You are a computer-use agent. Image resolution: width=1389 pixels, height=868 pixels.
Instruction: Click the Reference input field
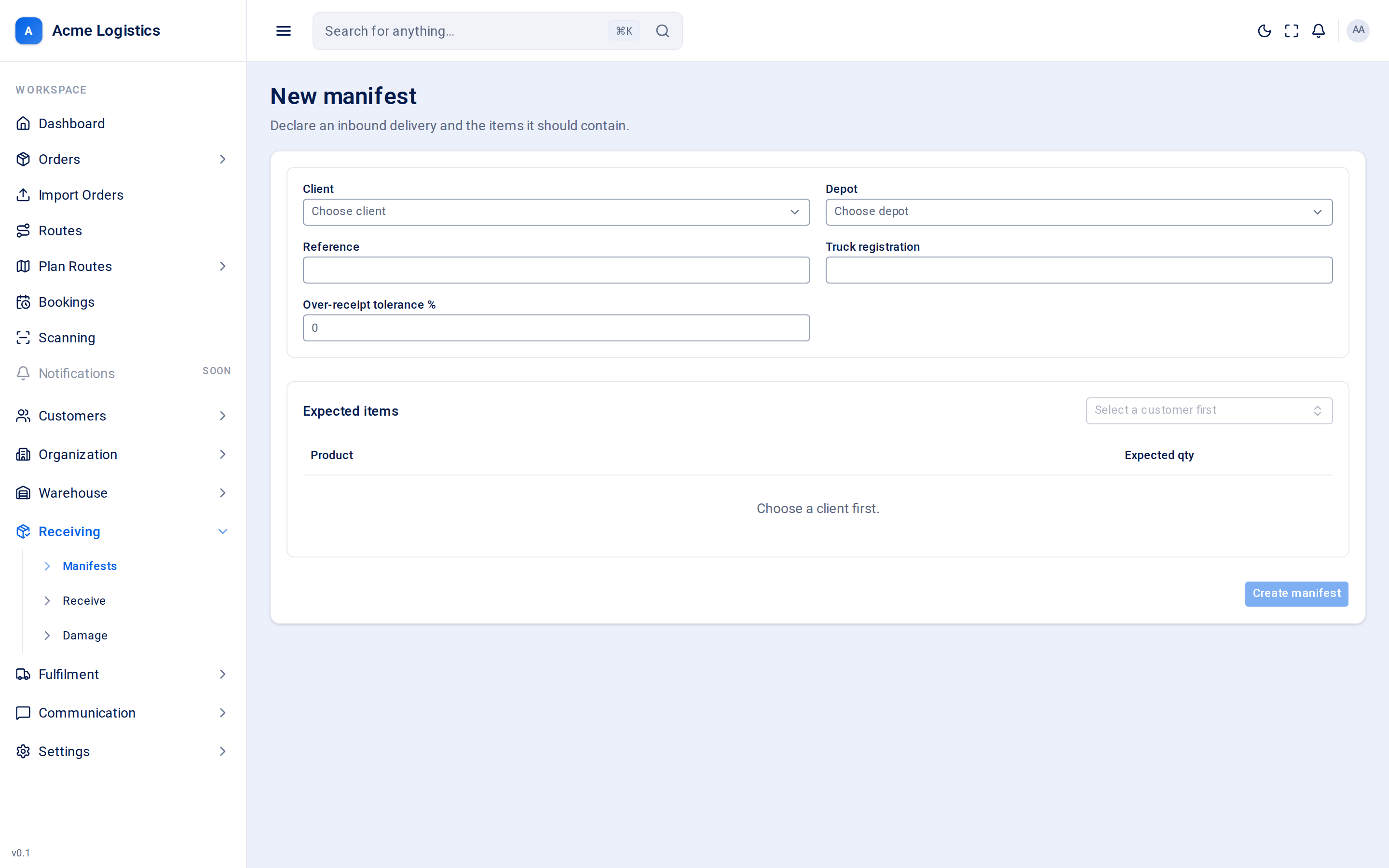pos(556,270)
